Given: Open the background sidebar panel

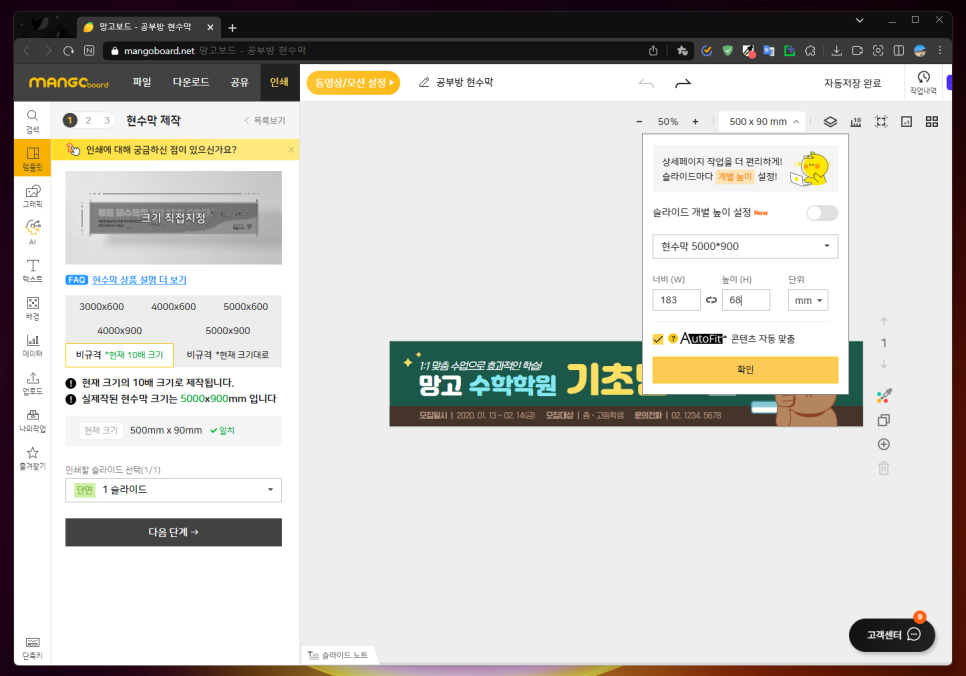Looking at the screenshot, I should pos(33,308).
